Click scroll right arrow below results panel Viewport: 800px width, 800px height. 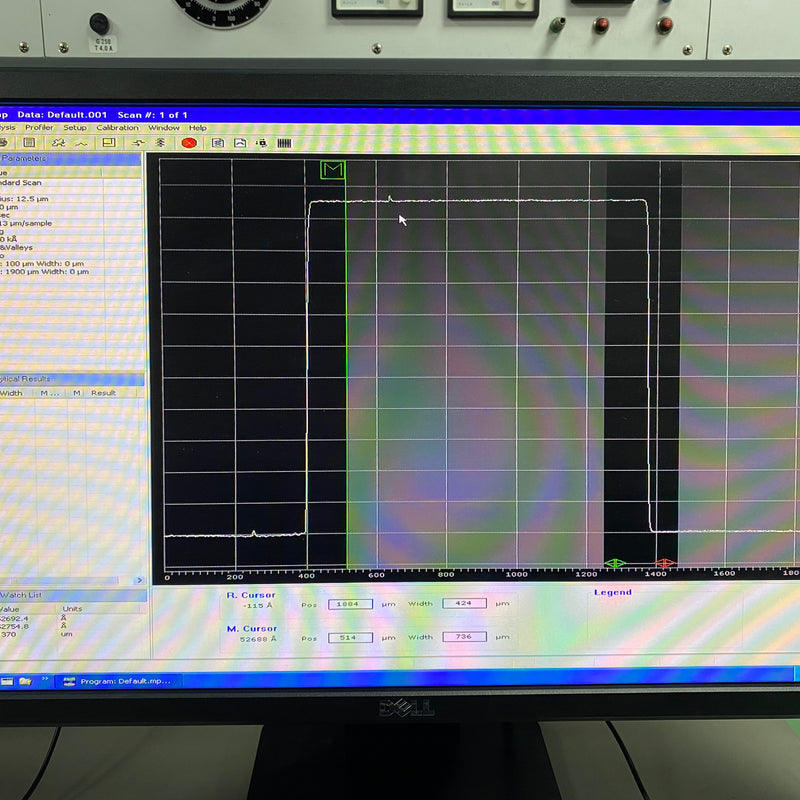(x=139, y=581)
